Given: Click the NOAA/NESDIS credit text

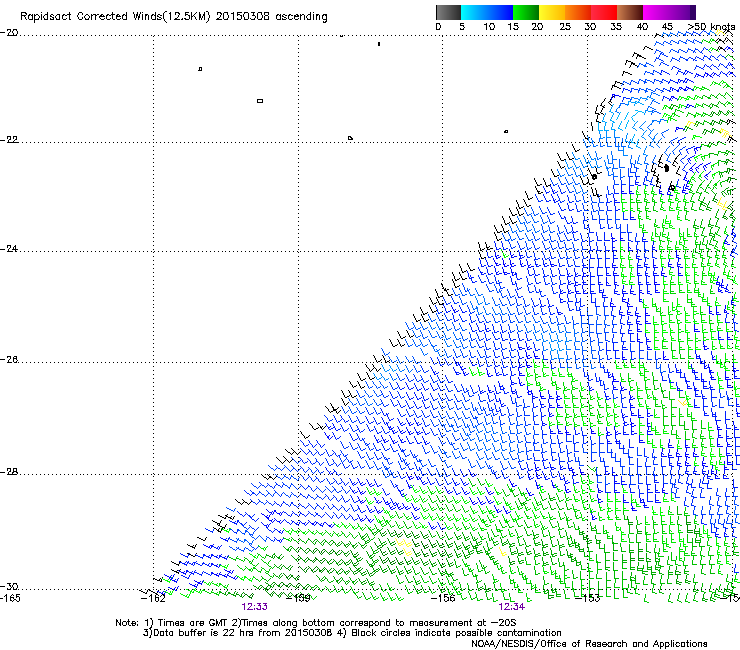Looking at the screenshot, I should pos(589,644).
